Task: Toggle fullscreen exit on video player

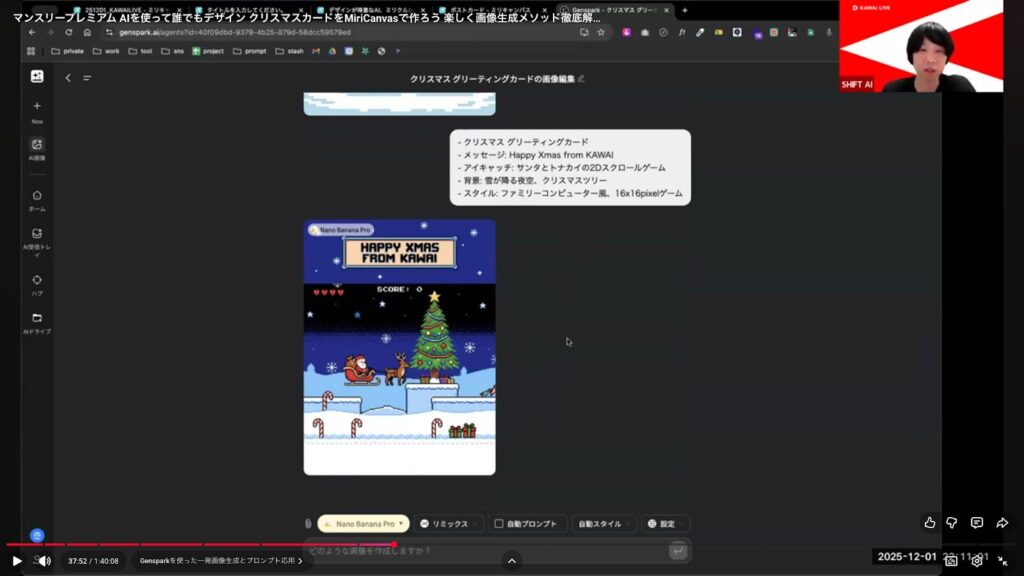Action: pos(1002,561)
